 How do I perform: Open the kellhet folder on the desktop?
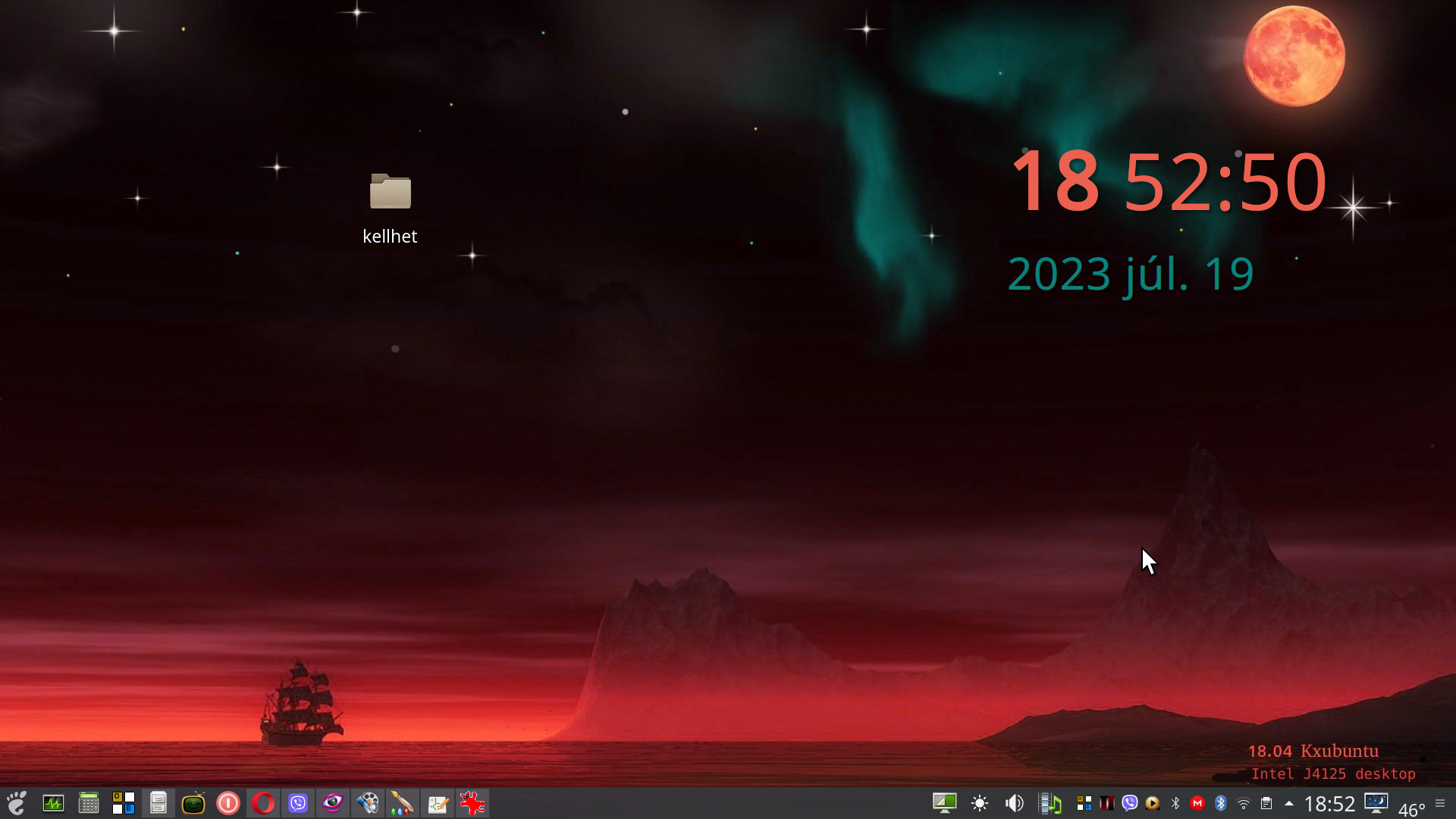point(390,209)
